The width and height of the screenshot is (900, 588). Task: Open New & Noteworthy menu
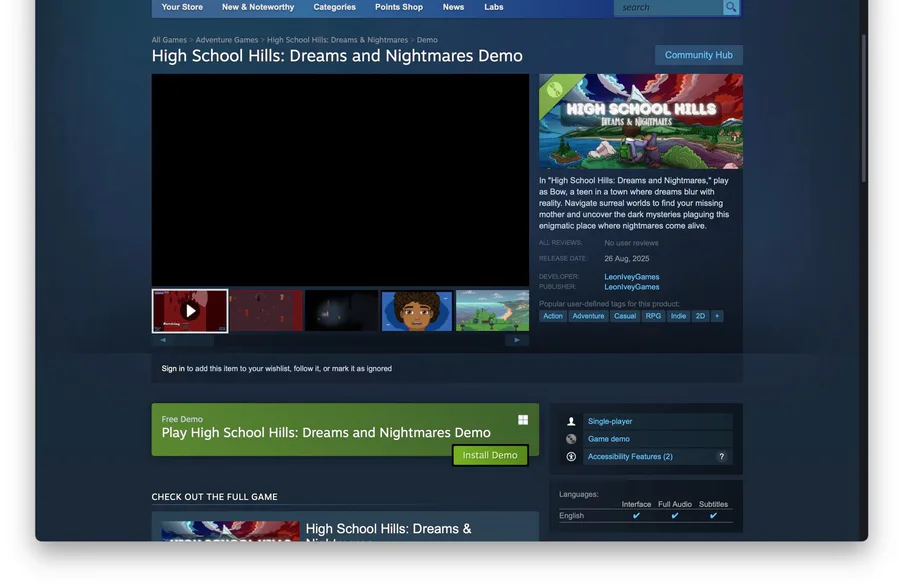[x=258, y=7]
